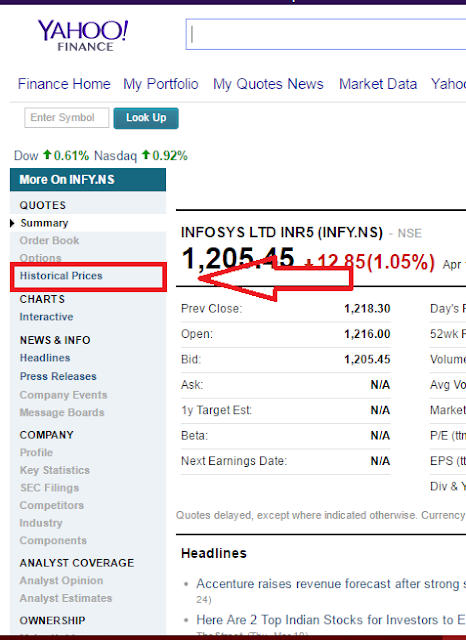
Task: Open Industry link in sidebar
Action: pyautogui.click(x=41, y=523)
